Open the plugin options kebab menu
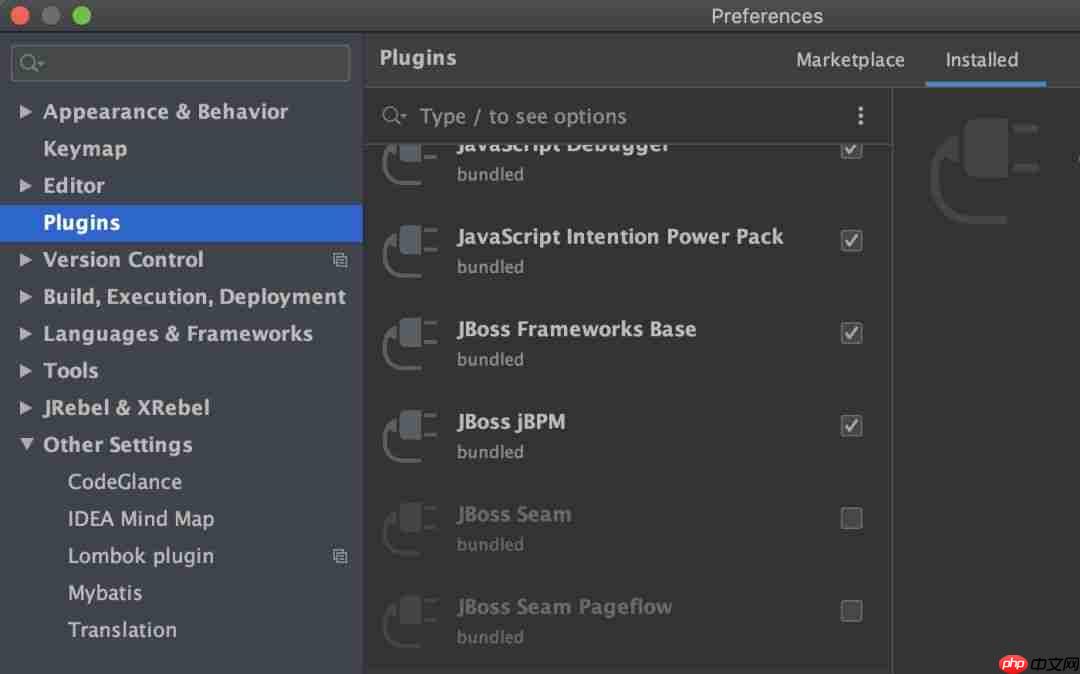The image size is (1080, 674). pyautogui.click(x=861, y=115)
